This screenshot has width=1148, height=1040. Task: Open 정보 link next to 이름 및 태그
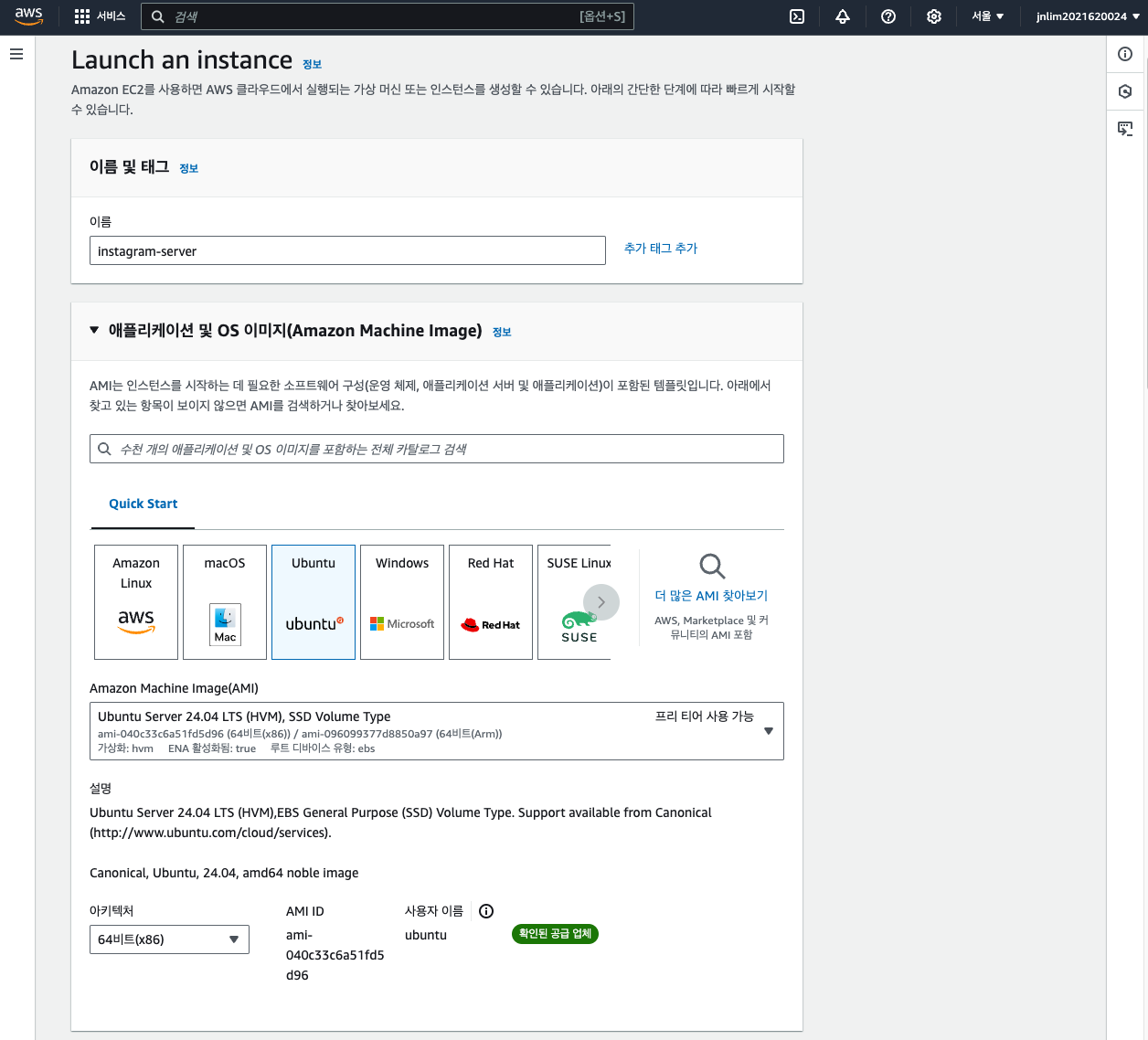click(188, 168)
